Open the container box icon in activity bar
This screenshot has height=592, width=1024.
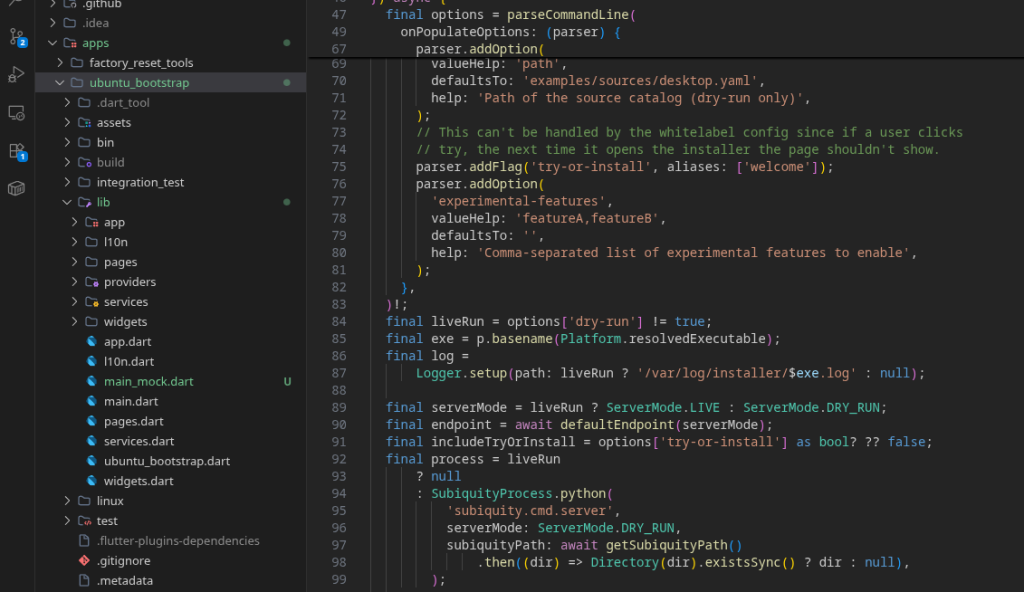click(16, 189)
